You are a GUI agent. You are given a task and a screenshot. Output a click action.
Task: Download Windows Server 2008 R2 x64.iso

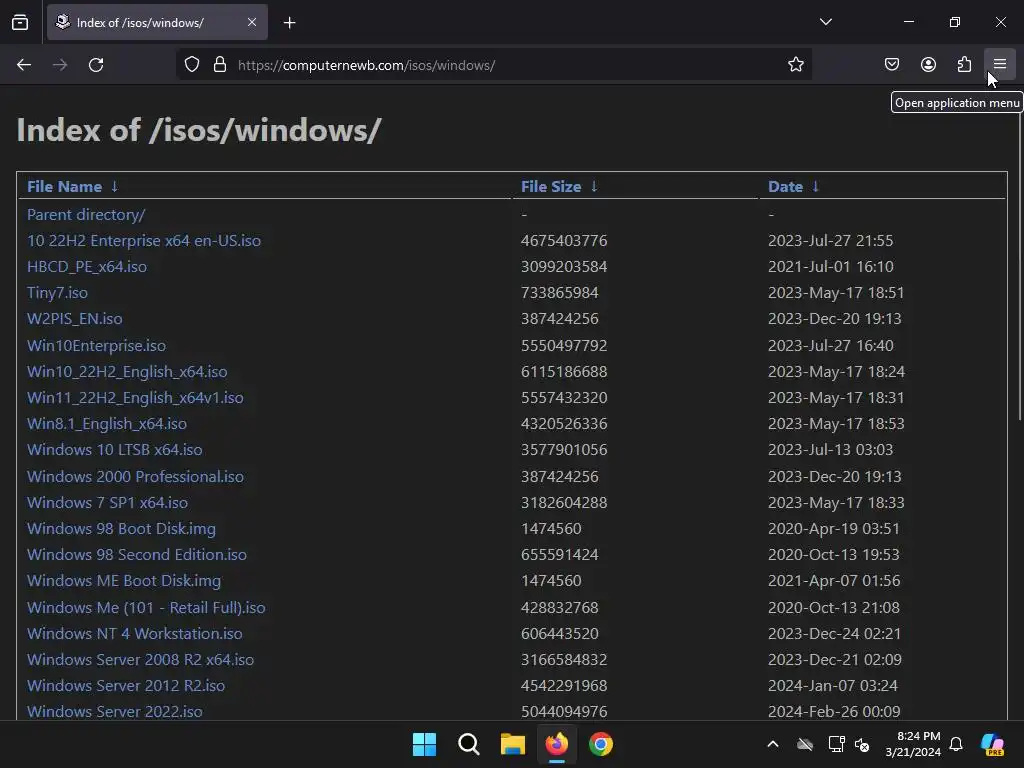[x=140, y=660]
